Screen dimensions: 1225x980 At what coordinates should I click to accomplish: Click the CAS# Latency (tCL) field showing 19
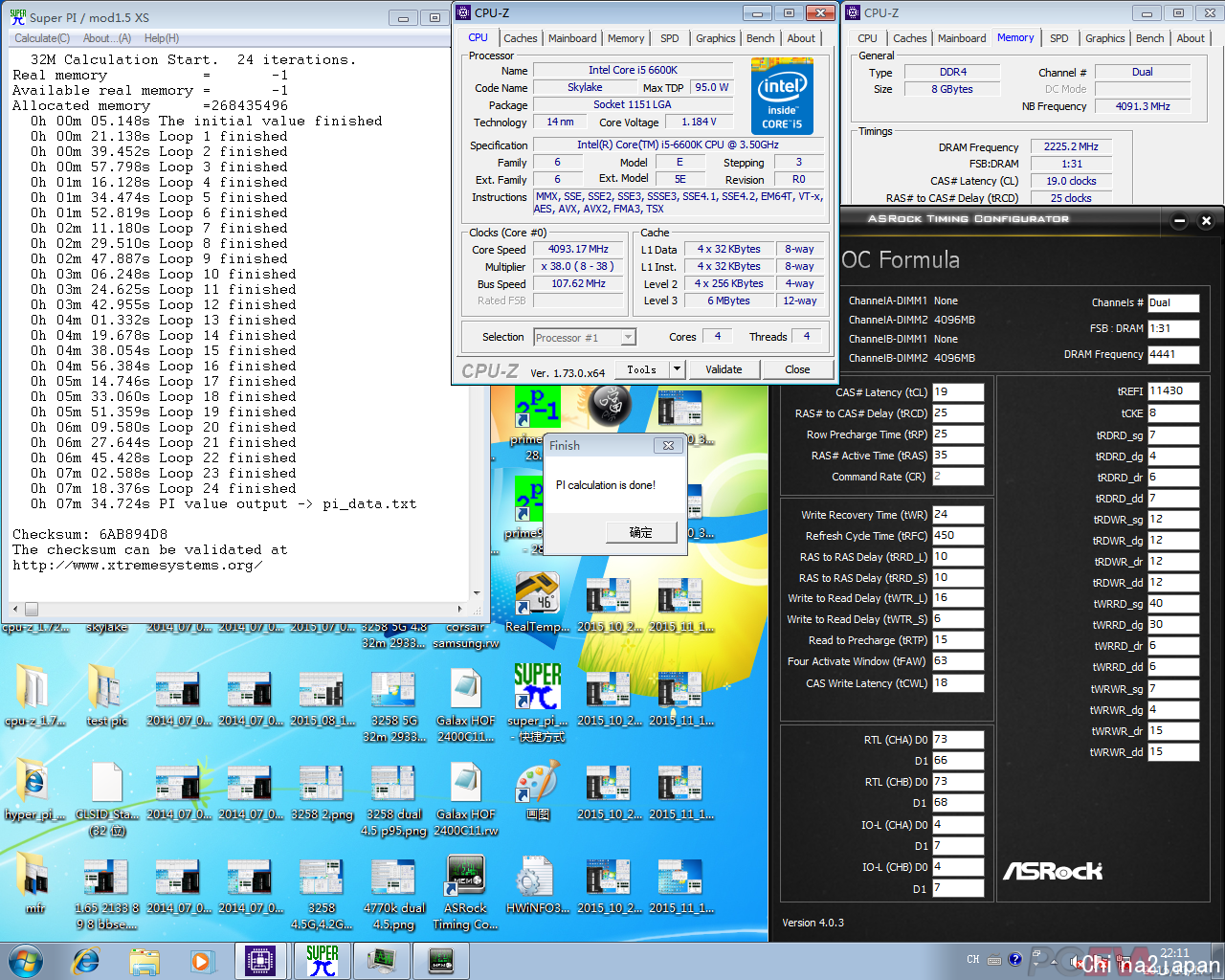[957, 392]
